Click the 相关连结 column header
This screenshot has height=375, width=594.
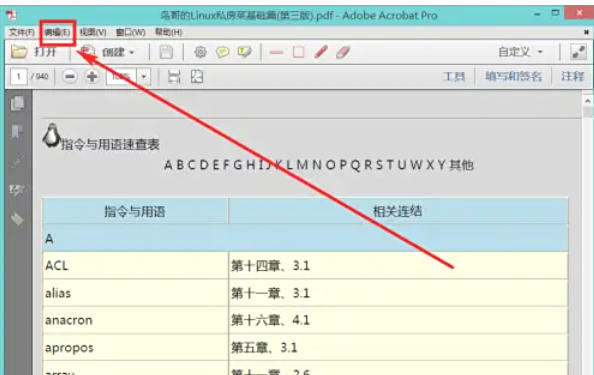(398, 211)
